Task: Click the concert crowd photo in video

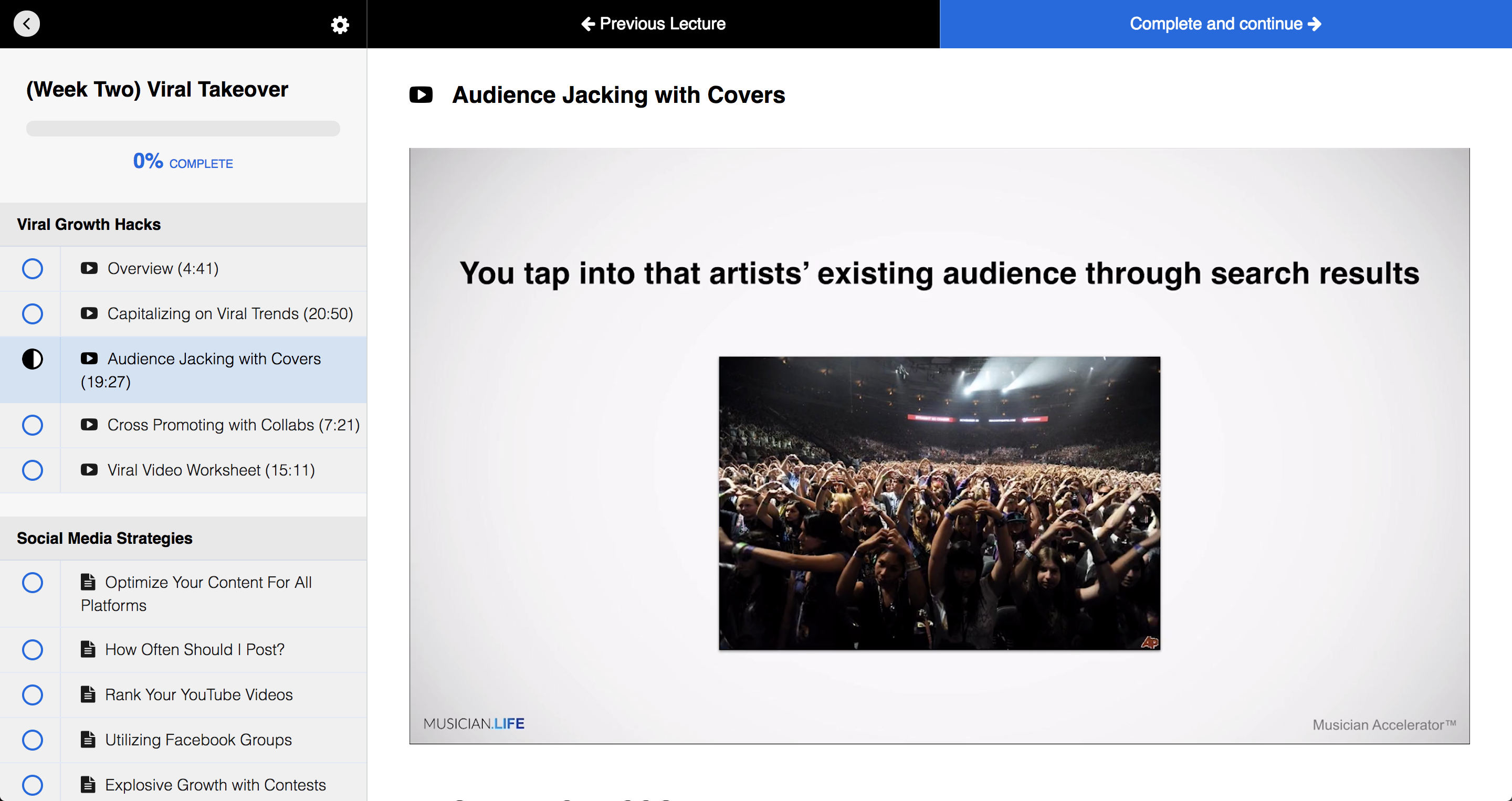Action: 939,503
